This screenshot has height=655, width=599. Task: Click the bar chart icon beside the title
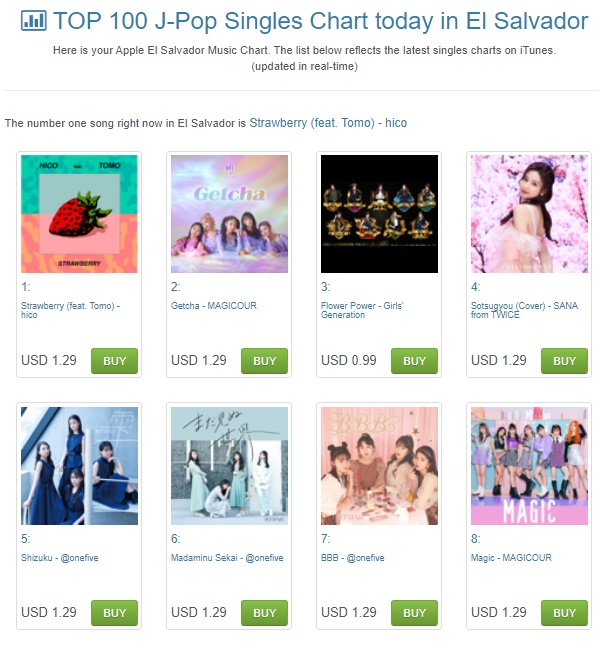coord(33,20)
